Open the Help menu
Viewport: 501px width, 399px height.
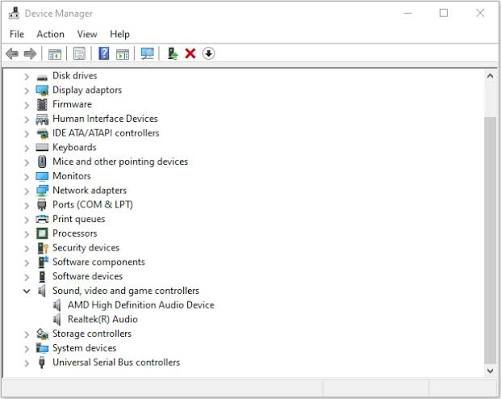[120, 34]
